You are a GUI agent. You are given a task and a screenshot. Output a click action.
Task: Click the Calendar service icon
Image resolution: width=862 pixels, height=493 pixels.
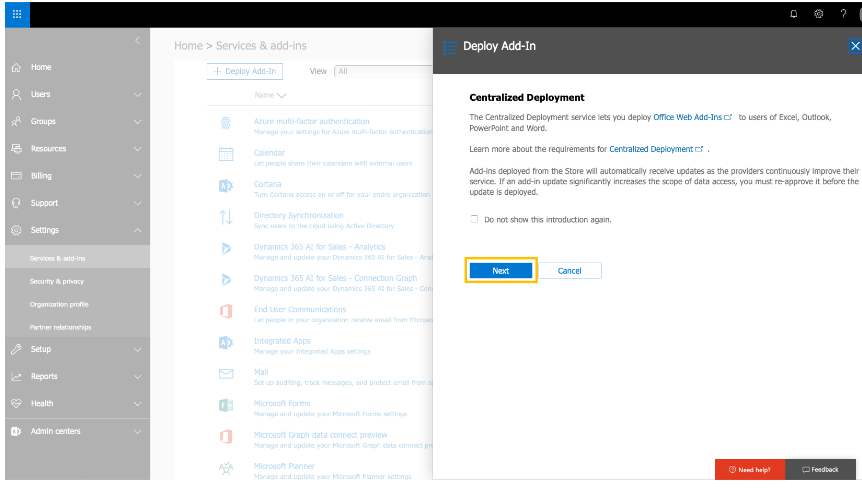click(x=226, y=154)
